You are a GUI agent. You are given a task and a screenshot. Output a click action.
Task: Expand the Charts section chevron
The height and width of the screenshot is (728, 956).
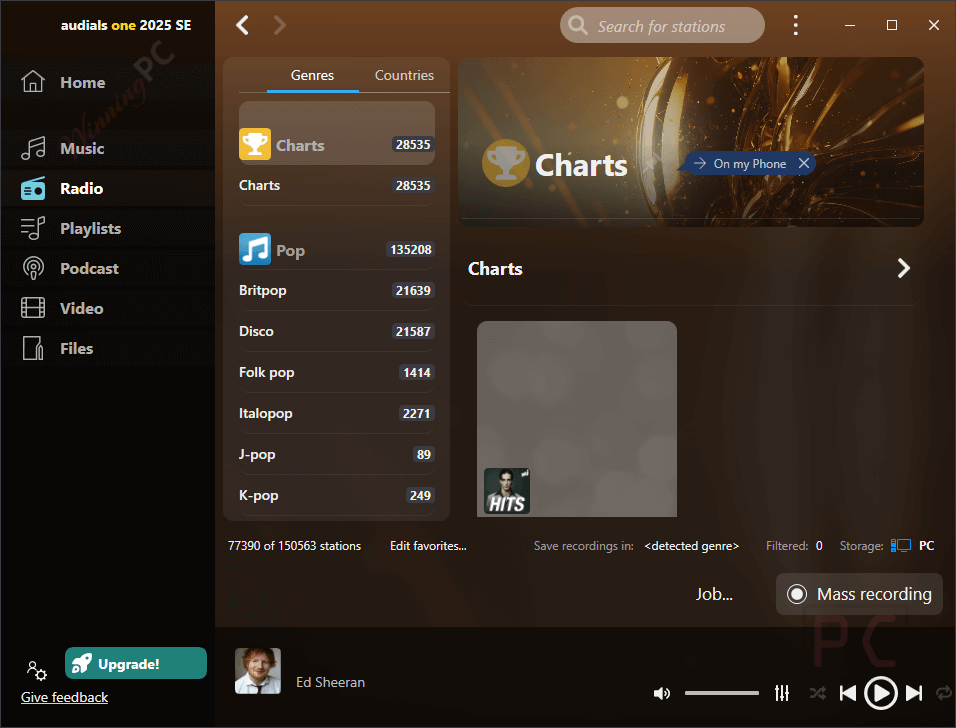(904, 268)
